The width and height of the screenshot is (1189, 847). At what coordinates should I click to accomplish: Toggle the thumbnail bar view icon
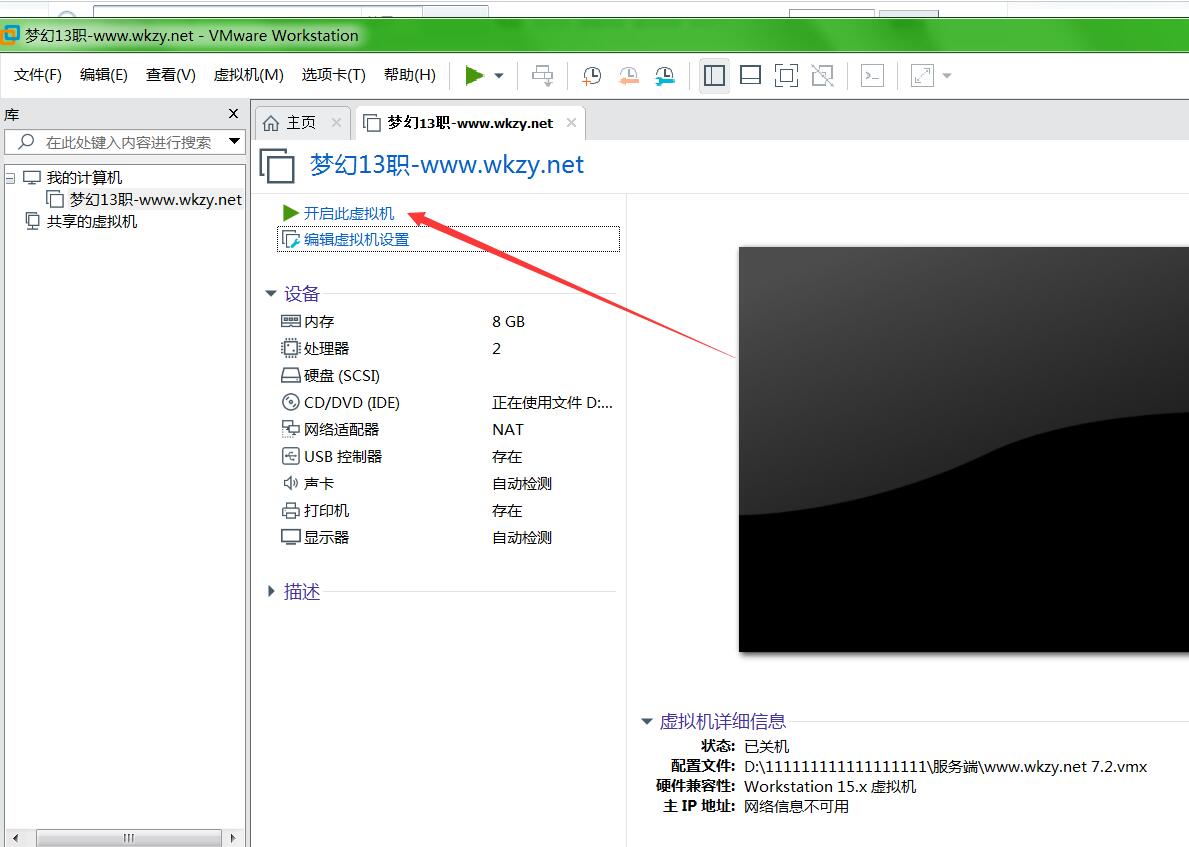pyautogui.click(x=750, y=76)
